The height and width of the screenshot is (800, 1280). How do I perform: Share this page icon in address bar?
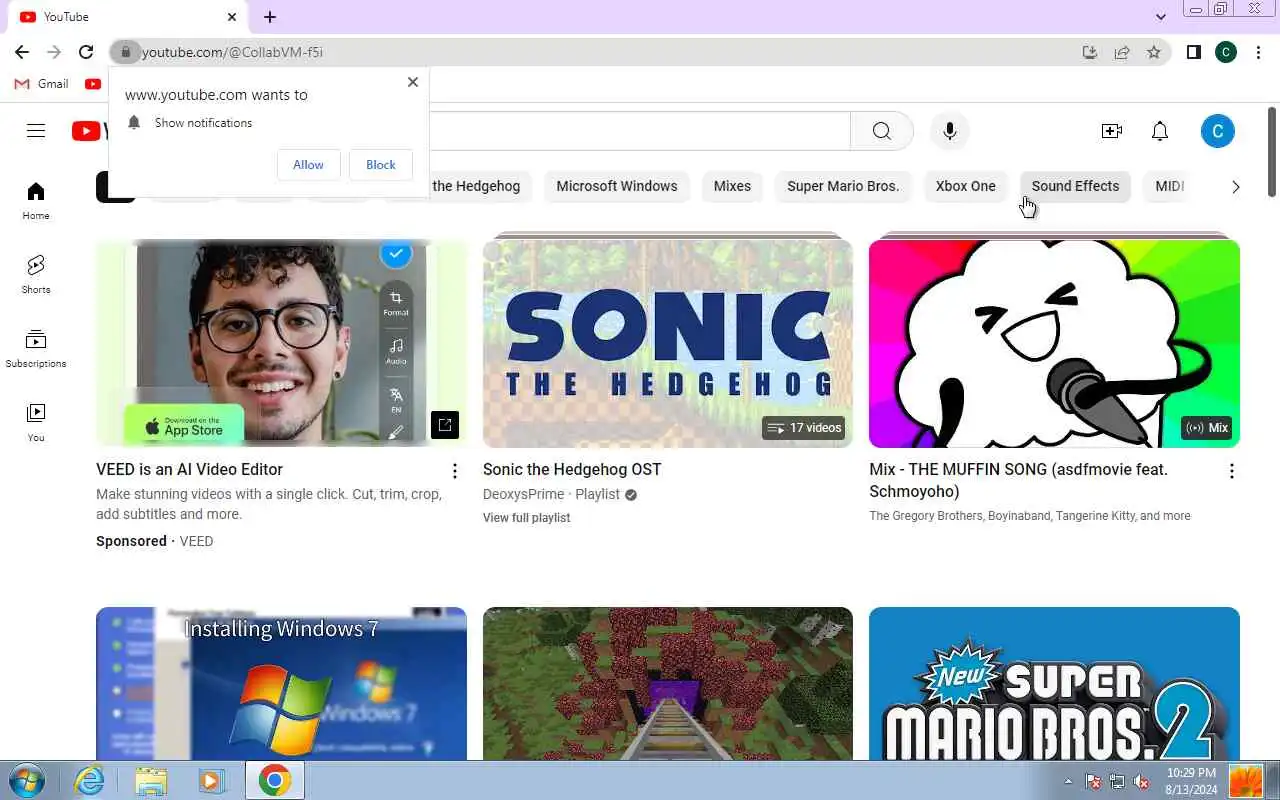tap(1122, 52)
